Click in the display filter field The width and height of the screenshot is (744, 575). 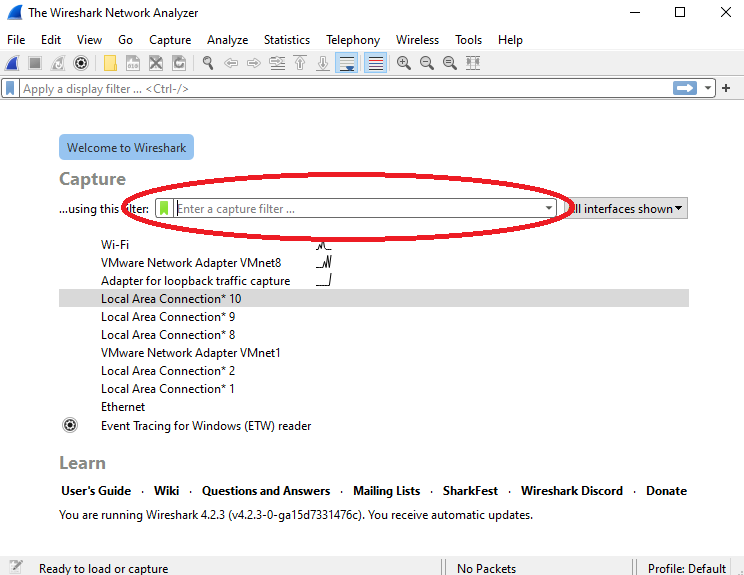(x=340, y=89)
